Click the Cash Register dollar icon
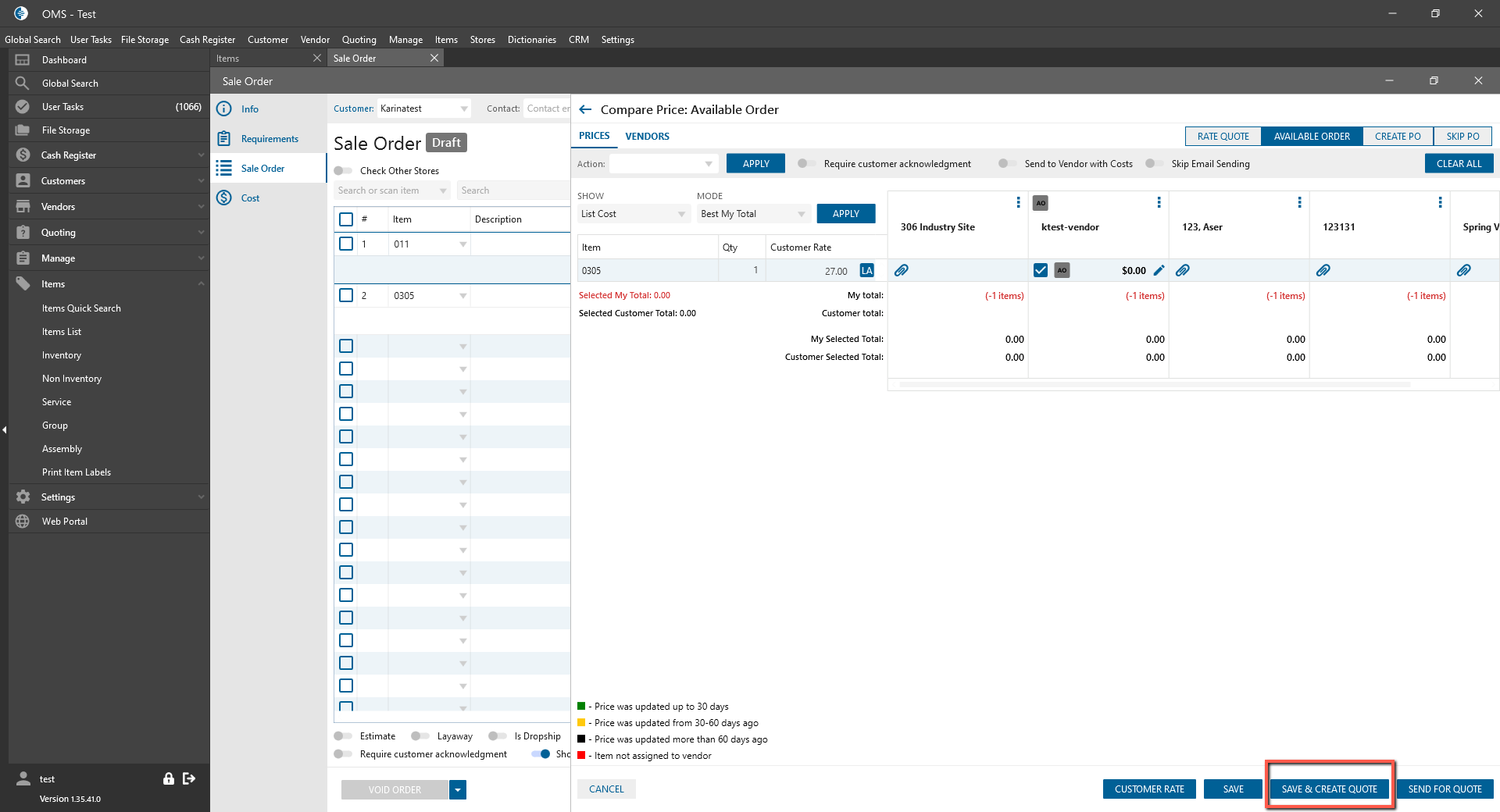 pyautogui.click(x=23, y=155)
